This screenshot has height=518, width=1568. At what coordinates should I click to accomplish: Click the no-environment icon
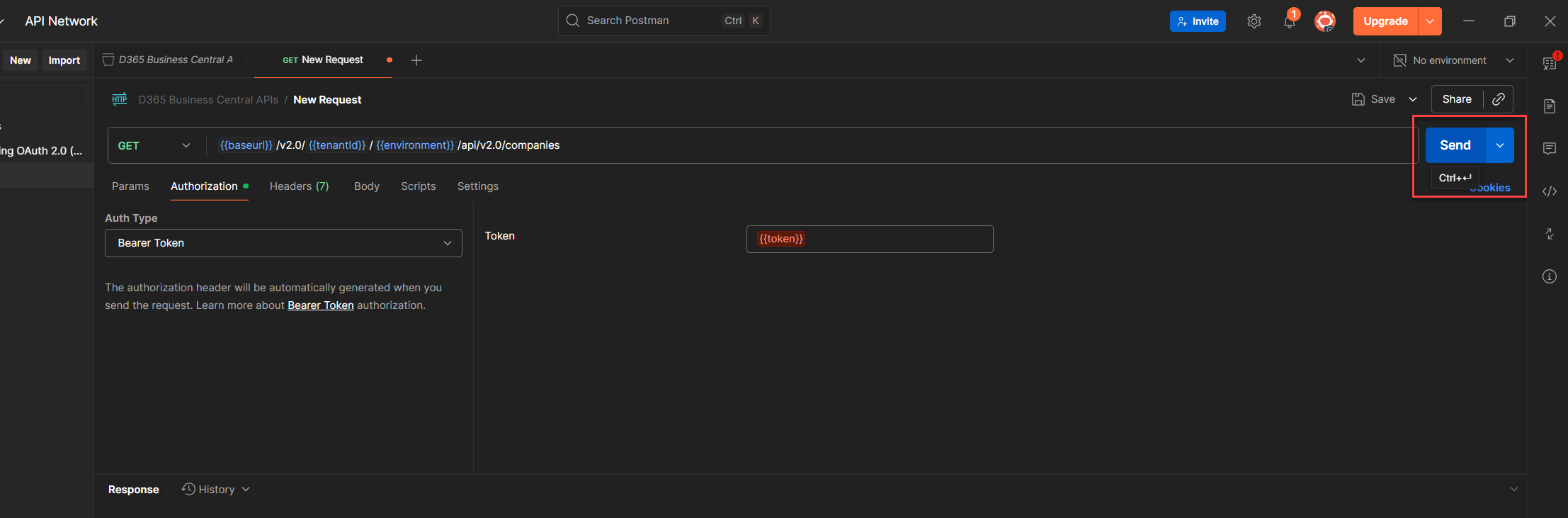click(1399, 60)
